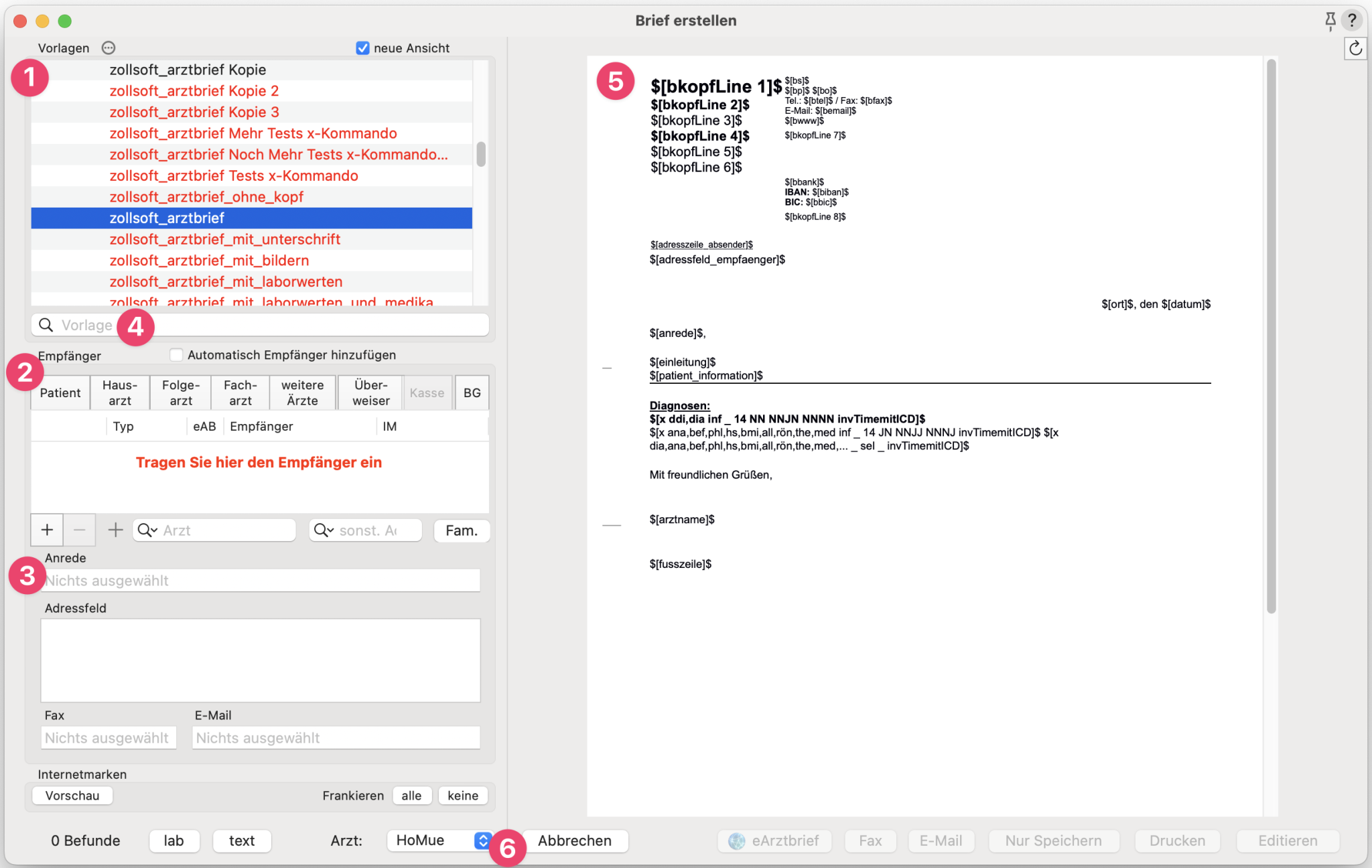Select zollsoft_arztbrief Noch Mehr Tests x-Kommando
This screenshot has height=868, width=1372.
(252, 155)
